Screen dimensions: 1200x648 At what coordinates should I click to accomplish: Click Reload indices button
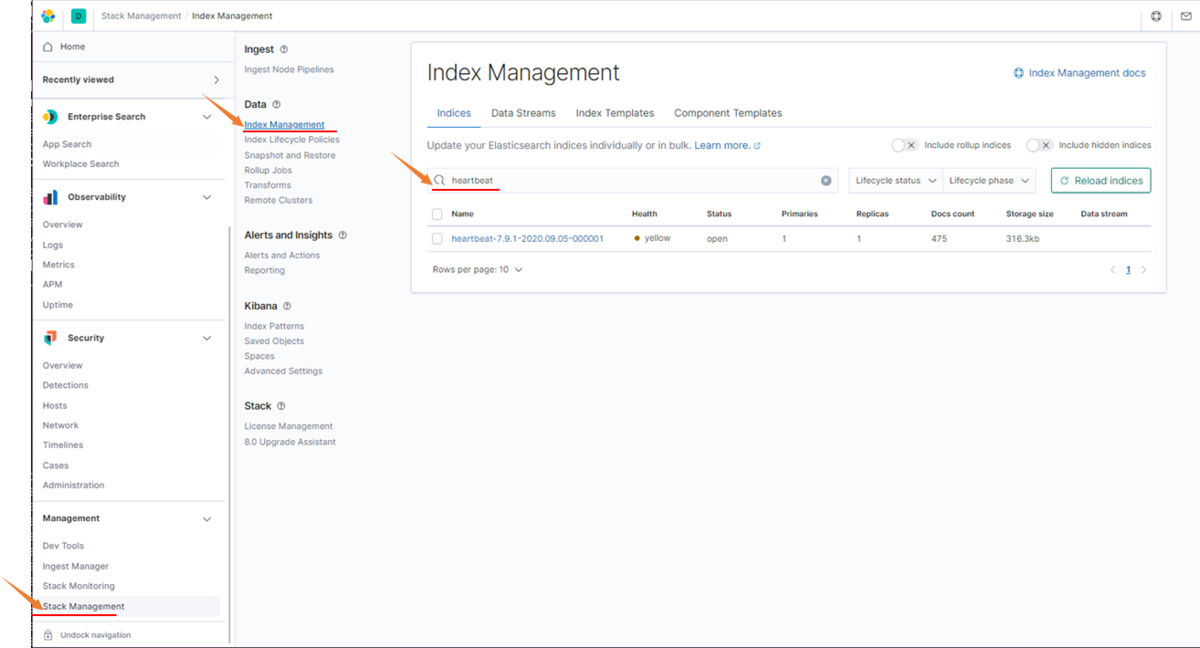pyautogui.click(x=1101, y=181)
